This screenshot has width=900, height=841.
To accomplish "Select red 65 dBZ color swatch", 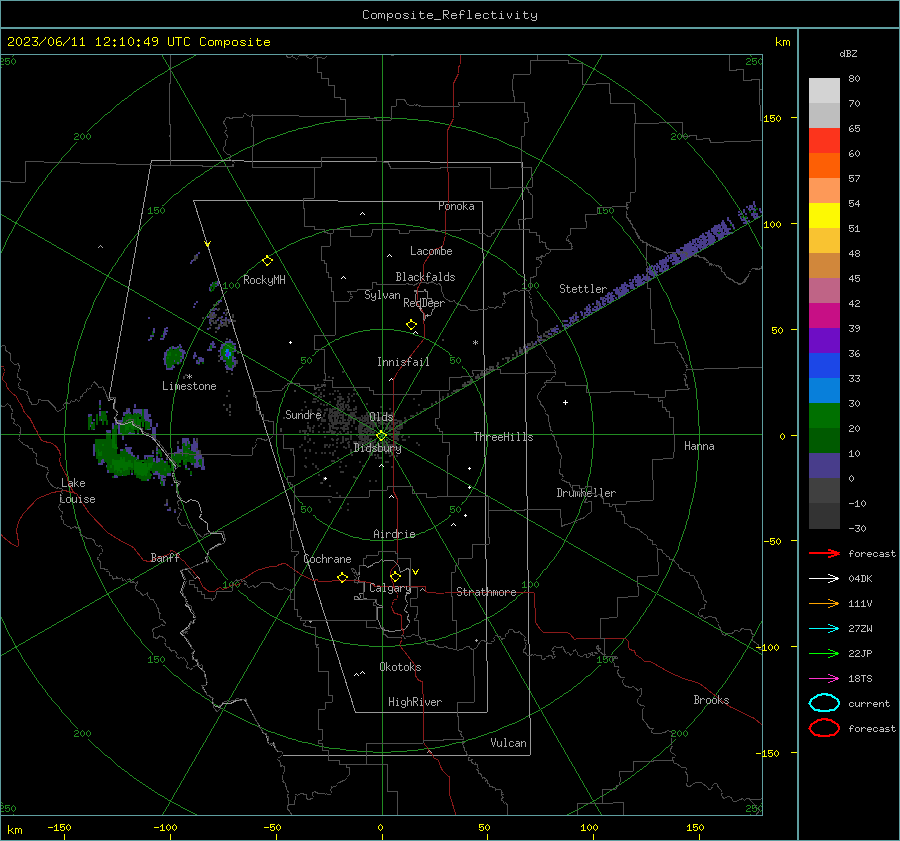I will click(824, 140).
